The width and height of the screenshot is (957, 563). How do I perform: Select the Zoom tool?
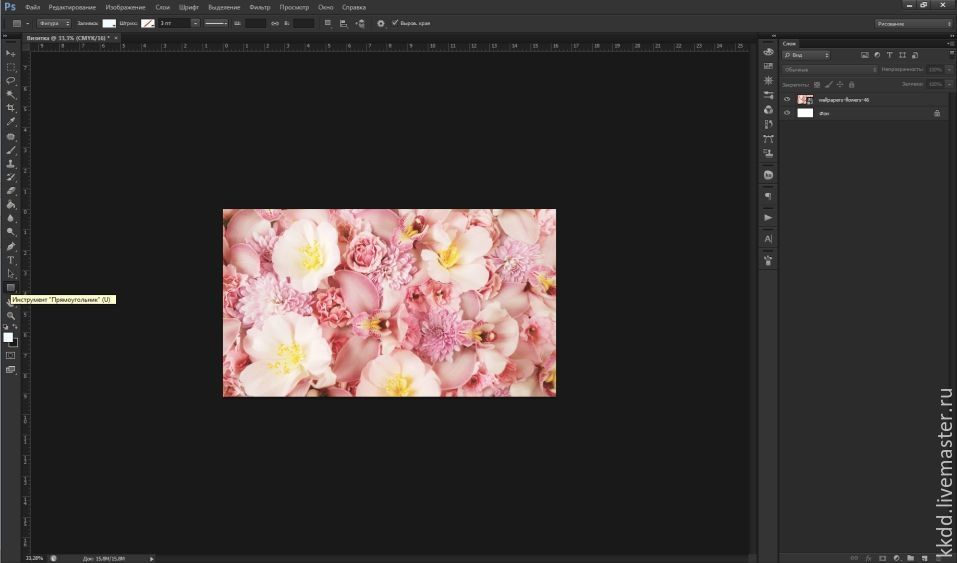(11, 316)
